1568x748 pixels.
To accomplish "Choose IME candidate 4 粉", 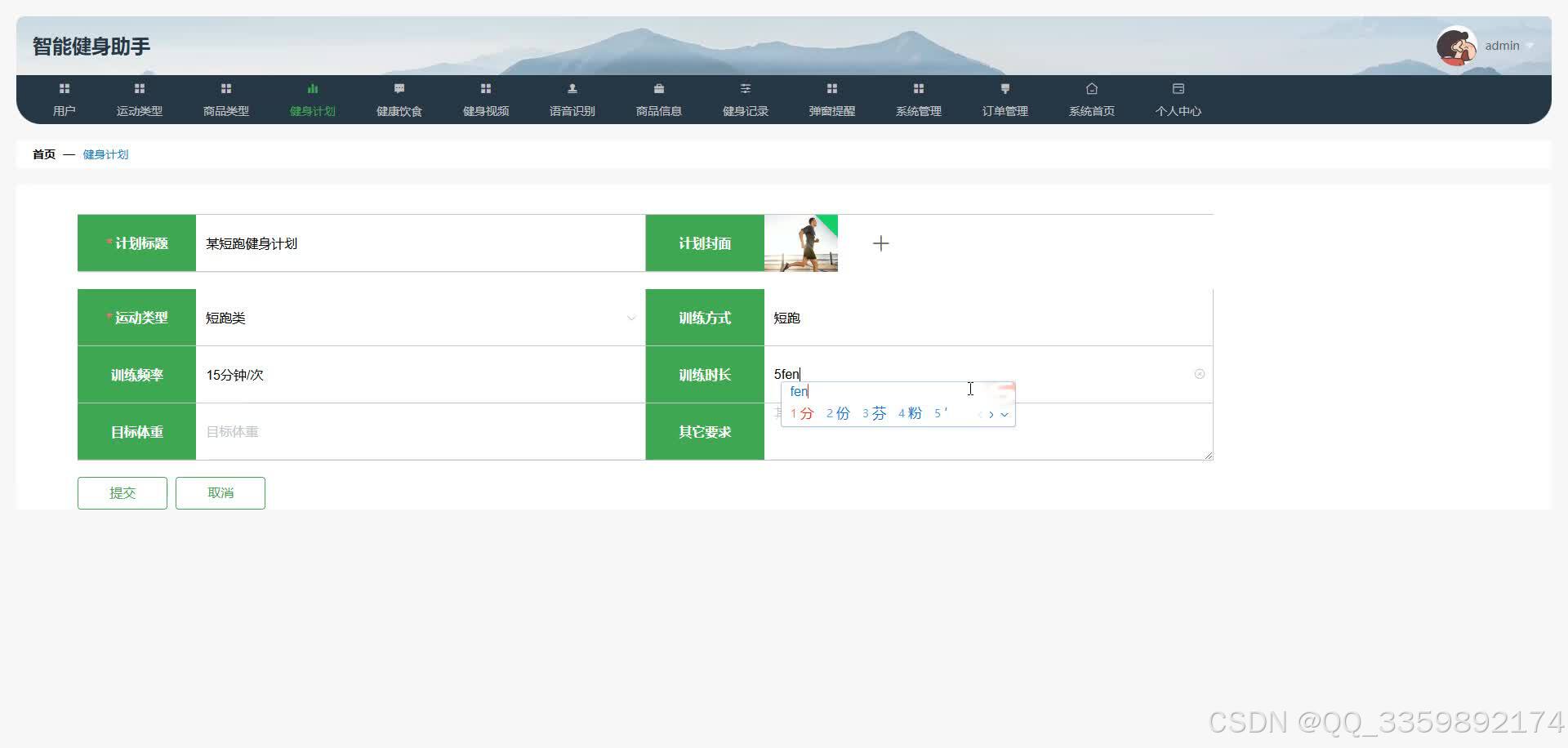I will click(910, 414).
